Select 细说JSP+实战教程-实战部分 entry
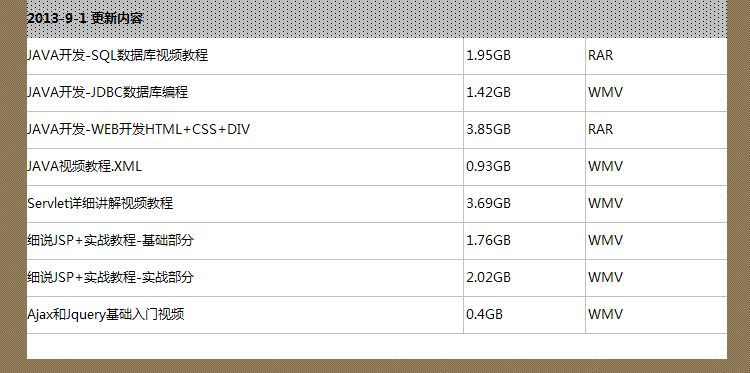750x373 pixels. (x=110, y=277)
